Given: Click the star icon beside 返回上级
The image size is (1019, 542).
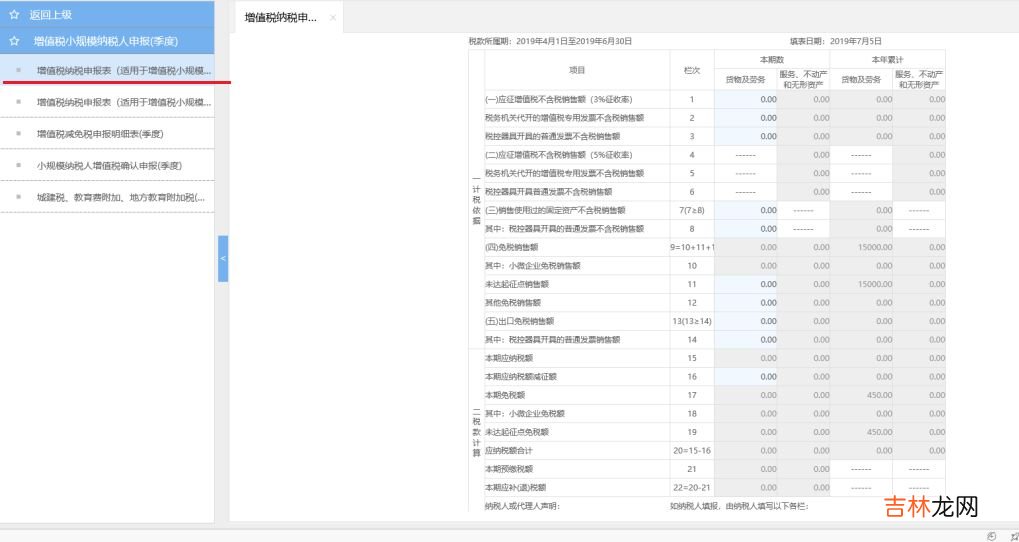Looking at the screenshot, I should click(14, 15).
